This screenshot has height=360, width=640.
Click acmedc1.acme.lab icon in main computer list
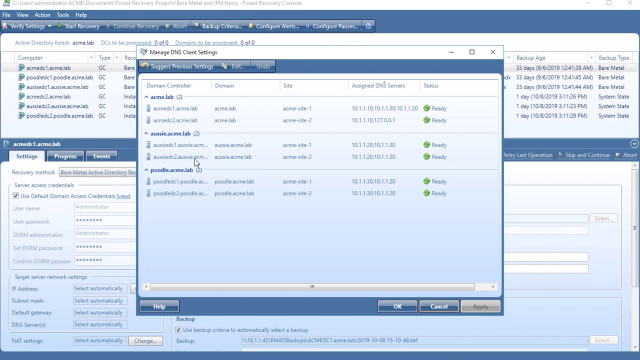[21, 68]
